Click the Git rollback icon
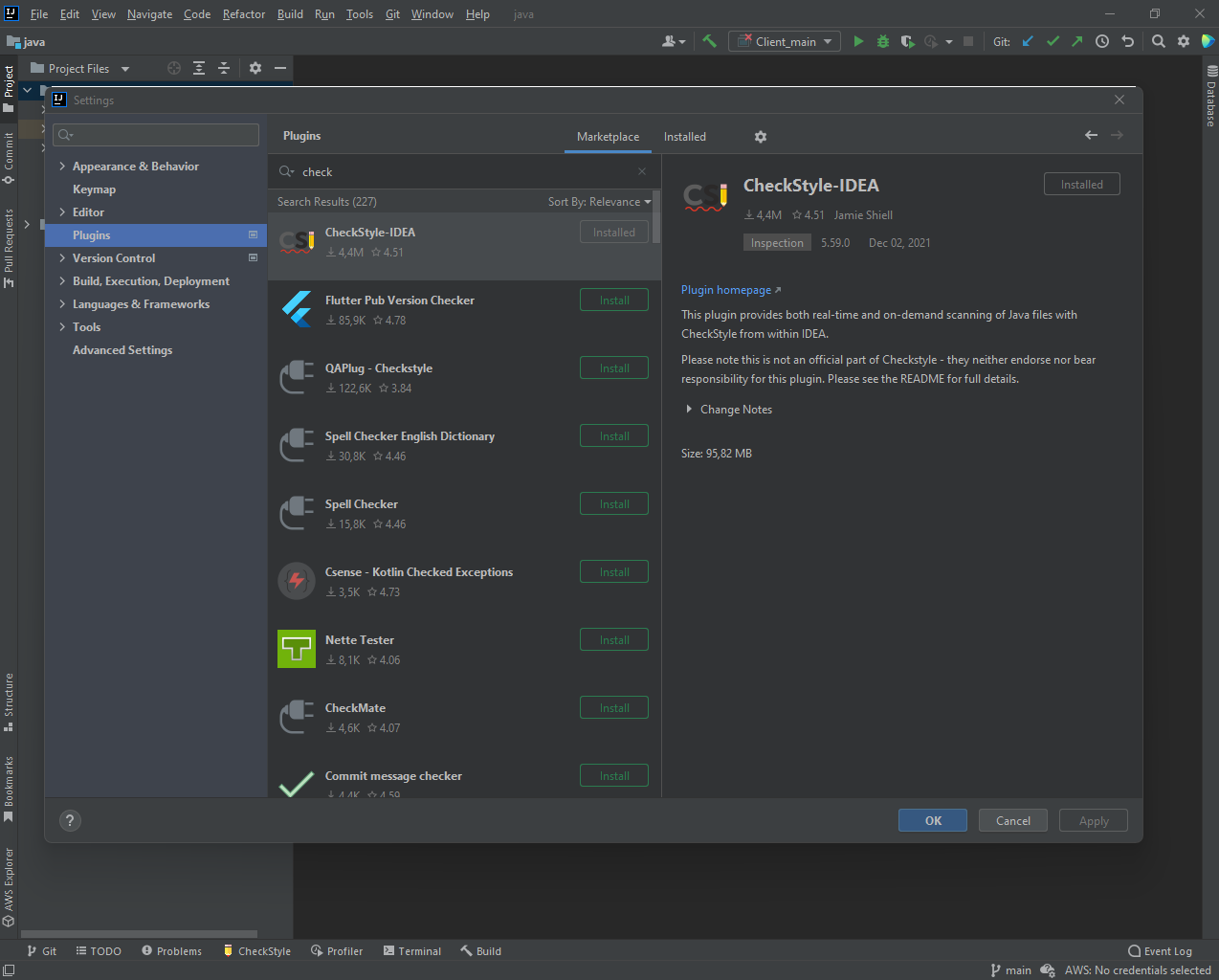Image resolution: width=1219 pixels, height=980 pixels. [1128, 41]
